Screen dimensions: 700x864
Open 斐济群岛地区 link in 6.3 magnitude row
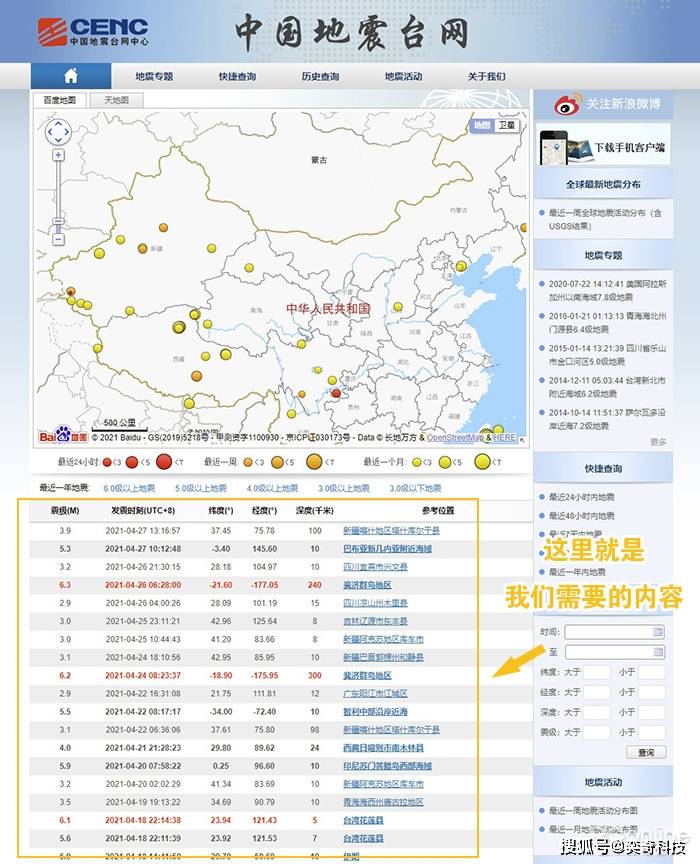[x=367, y=585]
